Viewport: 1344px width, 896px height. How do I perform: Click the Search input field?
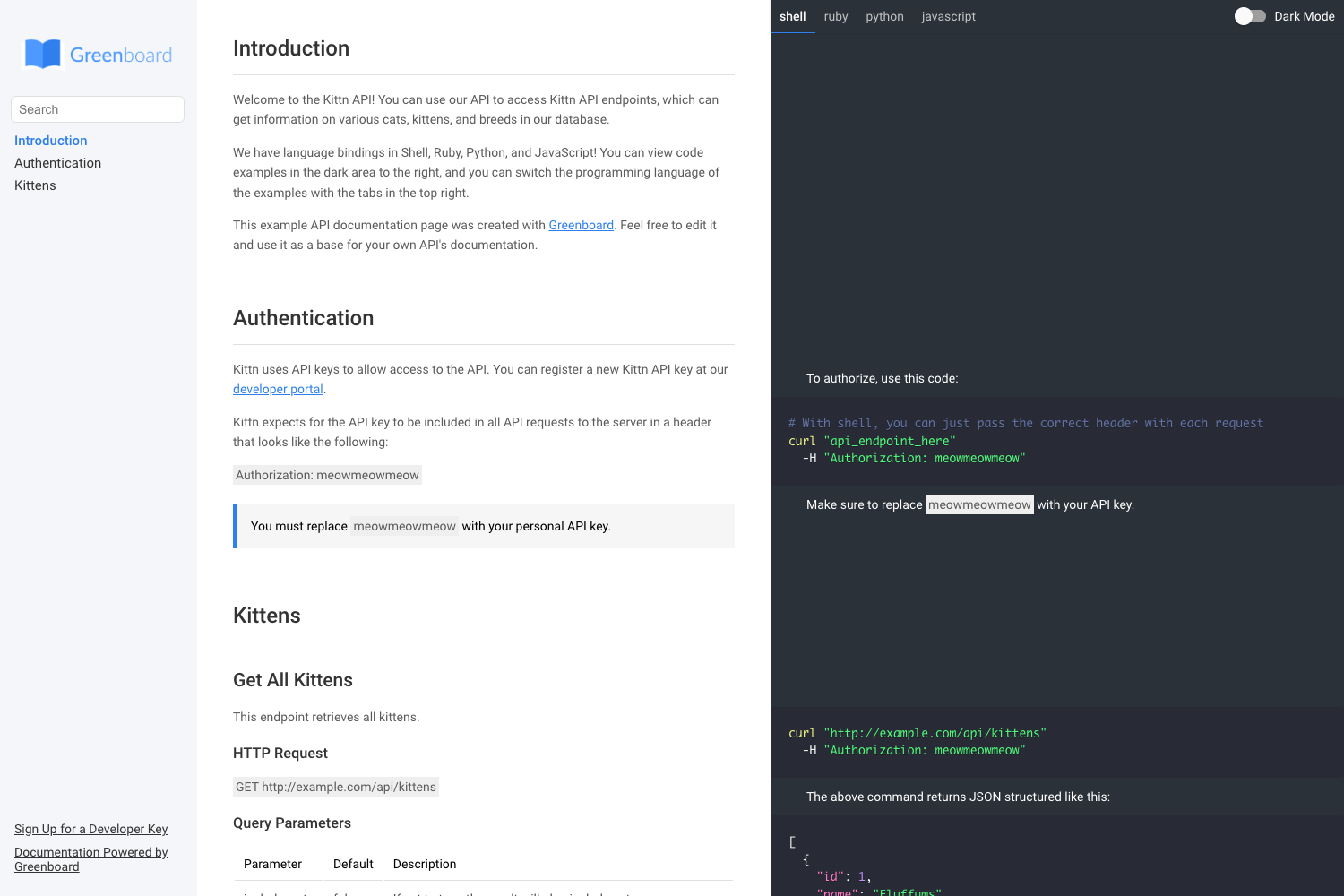point(98,109)
